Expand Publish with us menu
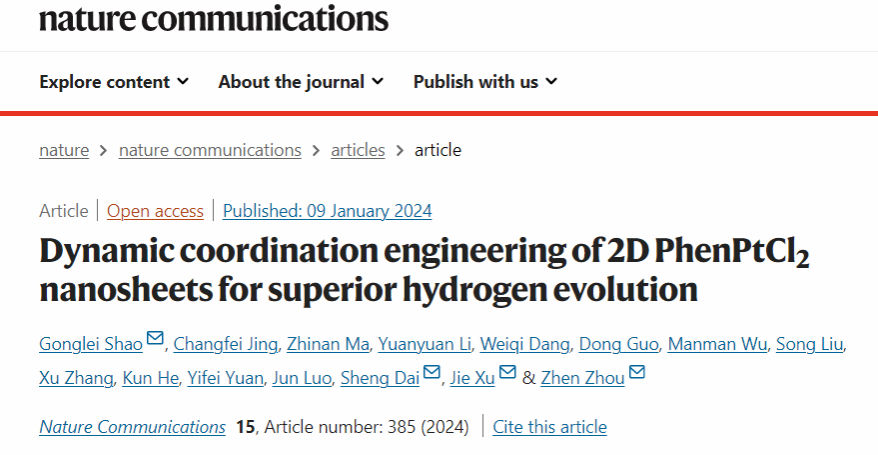878x455 pixels. [x=485, y=82]
